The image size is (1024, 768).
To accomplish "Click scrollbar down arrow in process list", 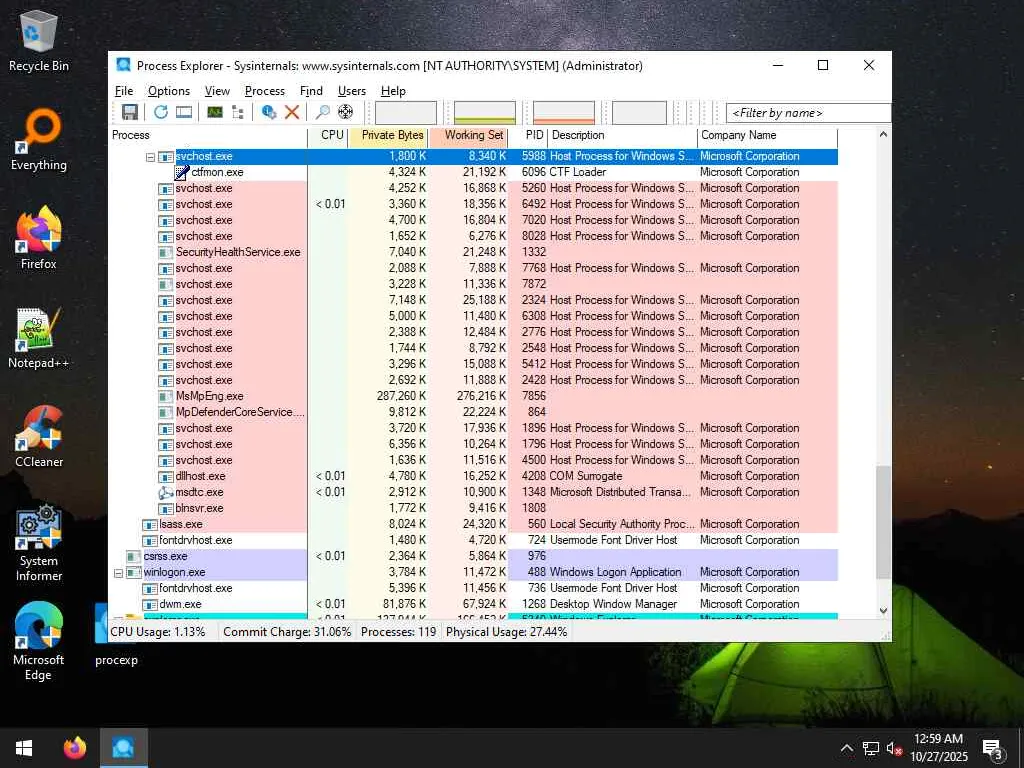I will tap(884, 611).
